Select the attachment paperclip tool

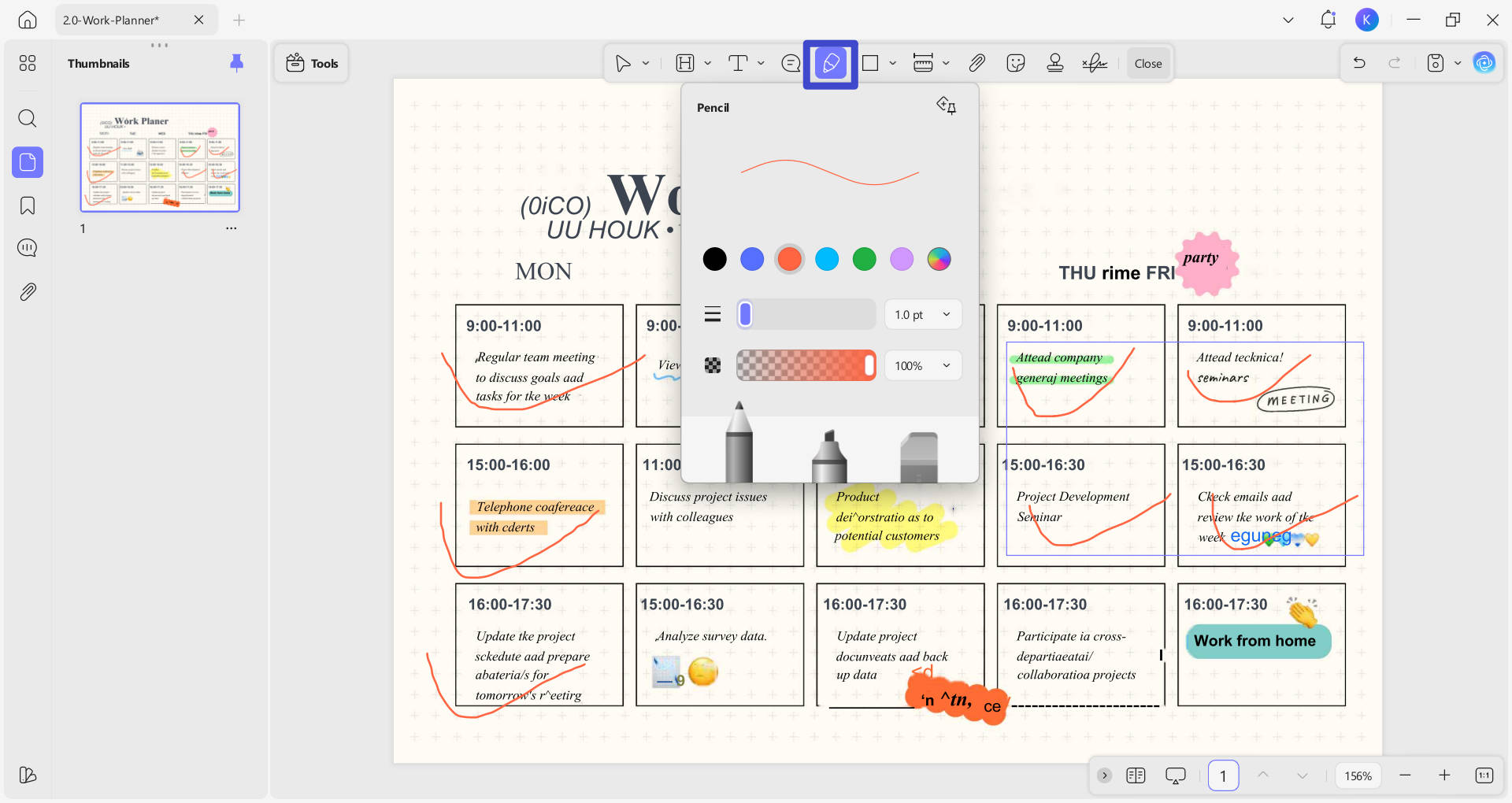[976, 63]
